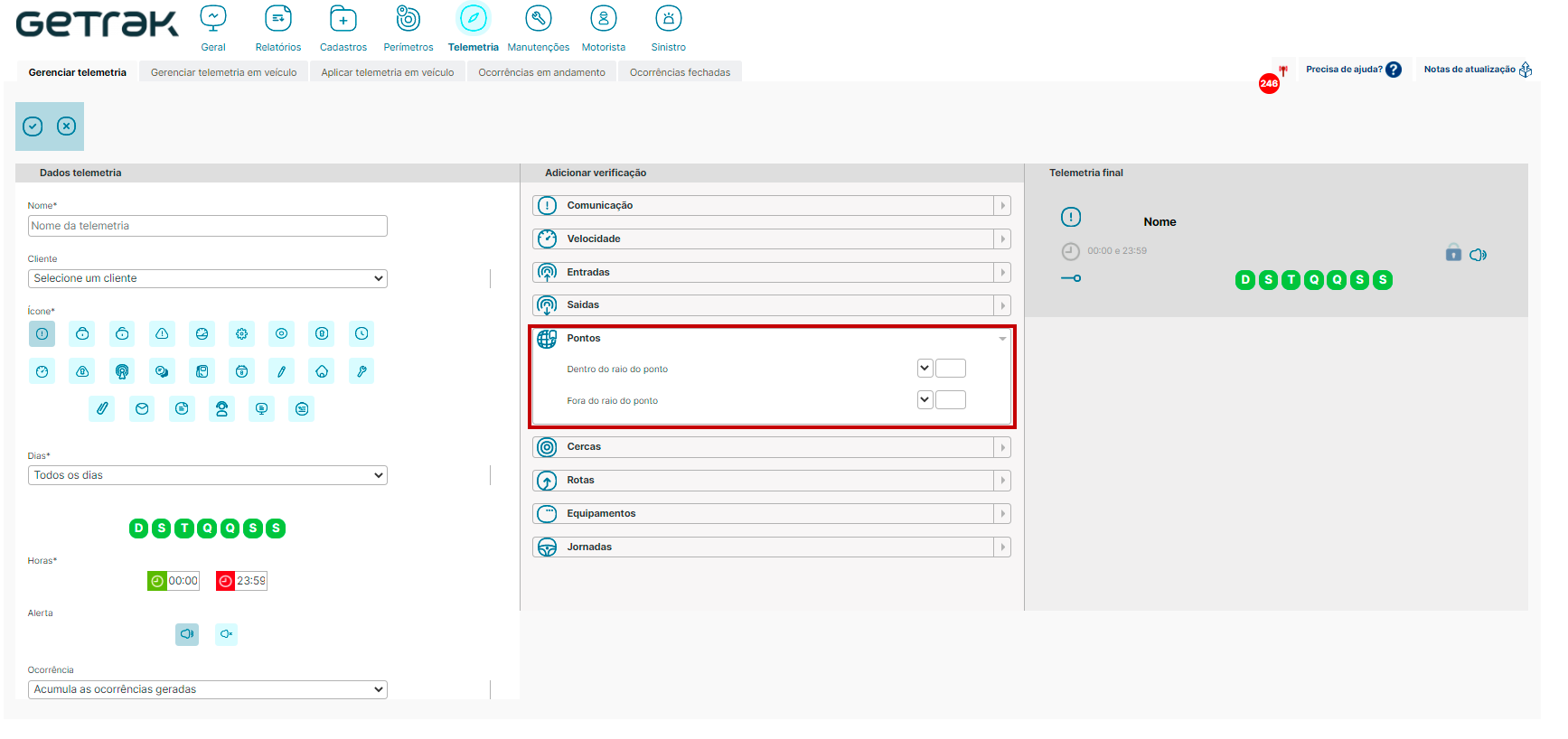Open the Cadastros folder icon

(343, 18)
